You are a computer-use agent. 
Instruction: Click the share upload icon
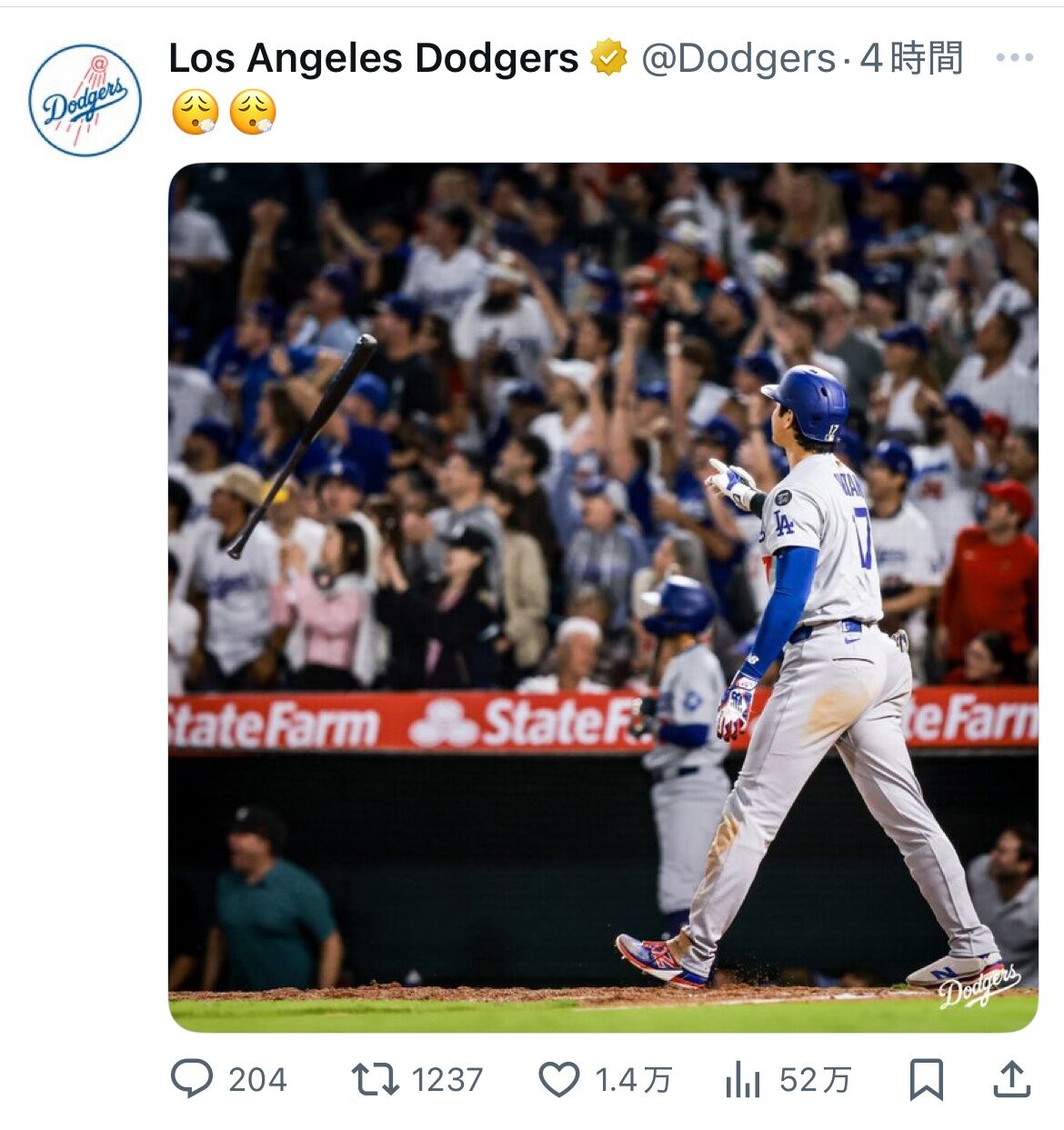[1011, 1079]
